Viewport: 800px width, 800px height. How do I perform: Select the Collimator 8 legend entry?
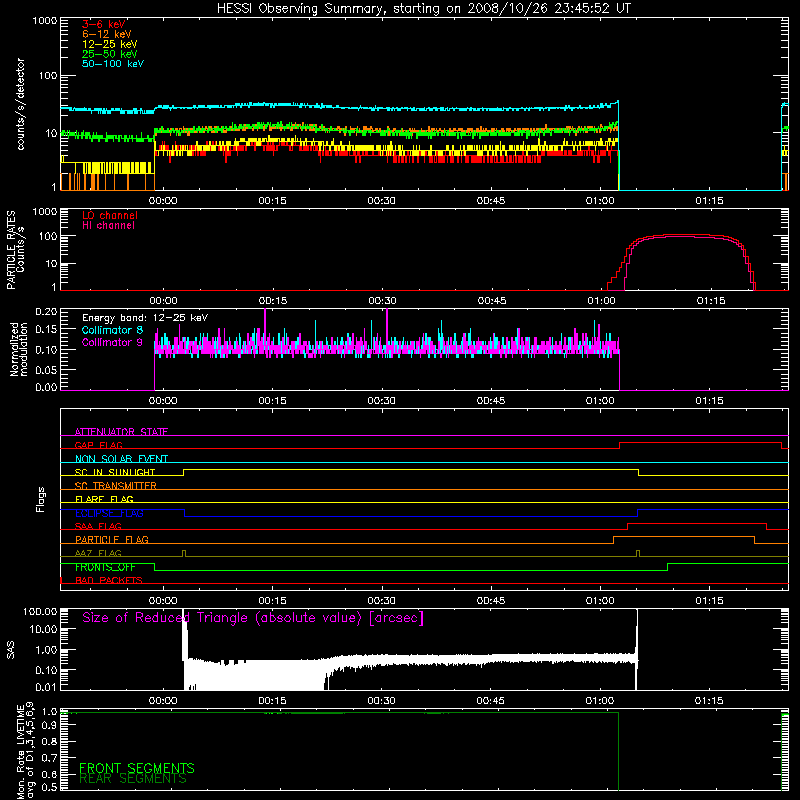(x=112, y=330)
